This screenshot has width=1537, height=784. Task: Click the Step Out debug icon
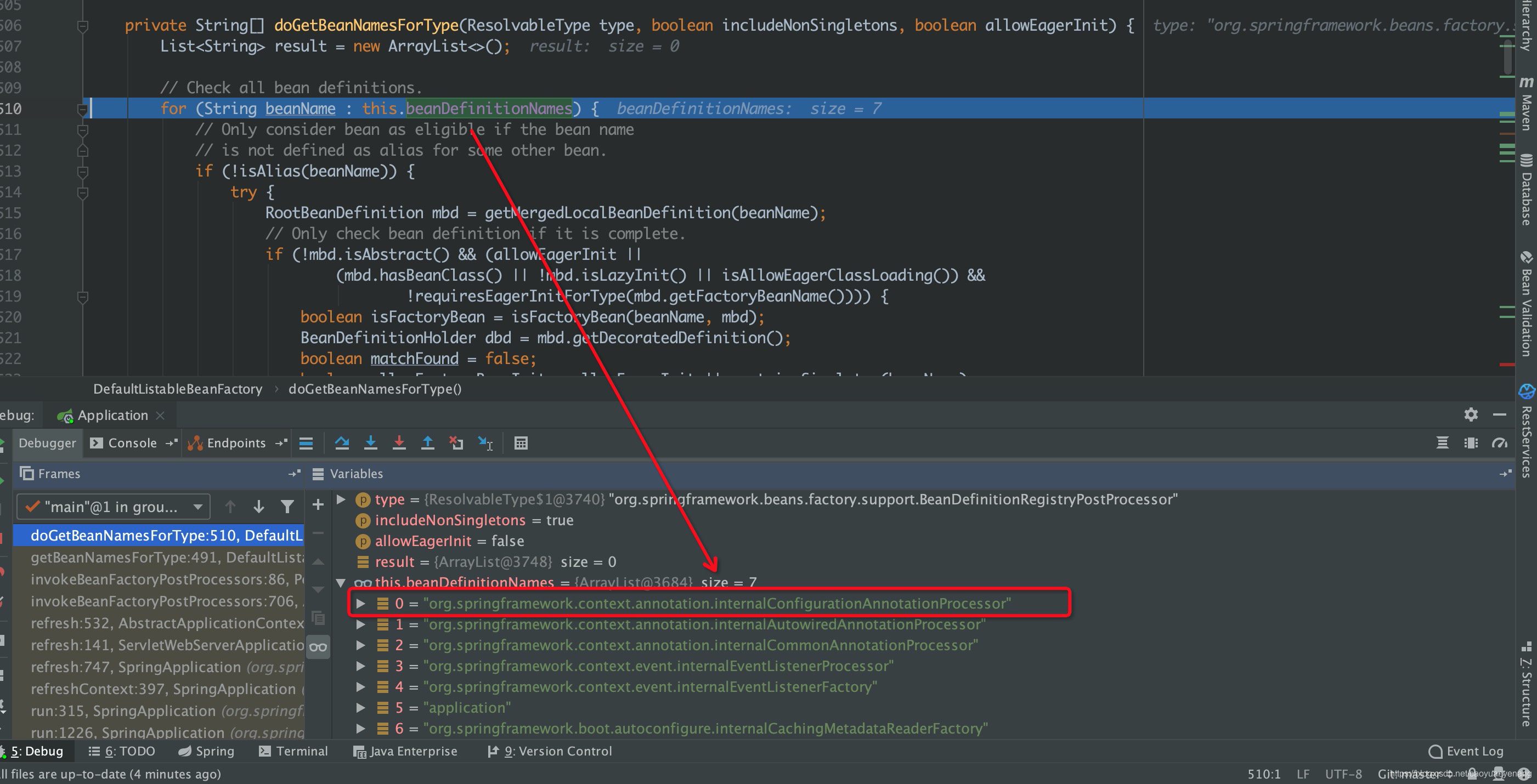[428, 443]
